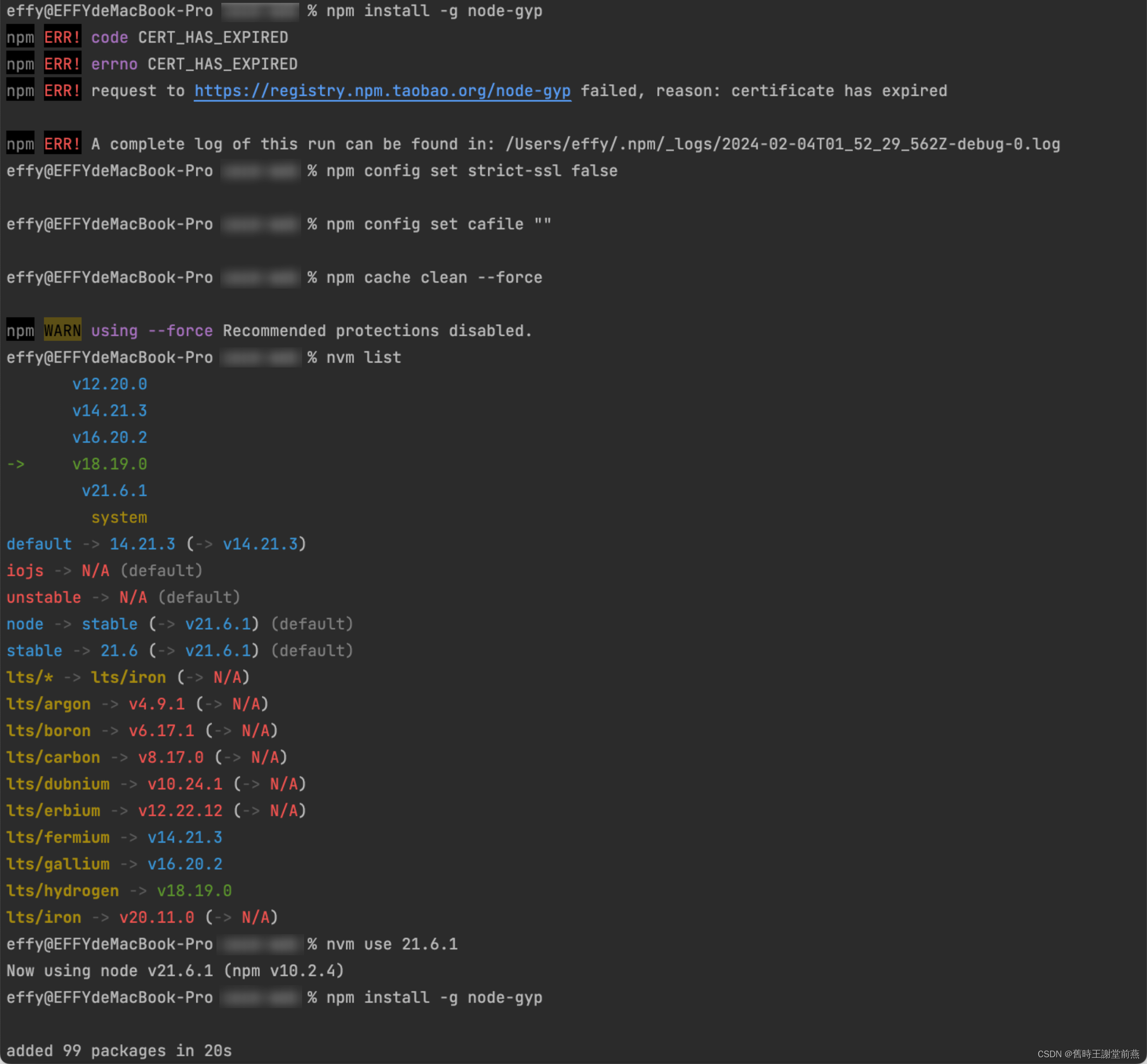Click version v12.20.0 in the nvm list
Viewport: 1147px width, 1064px height.
(109, 384)
